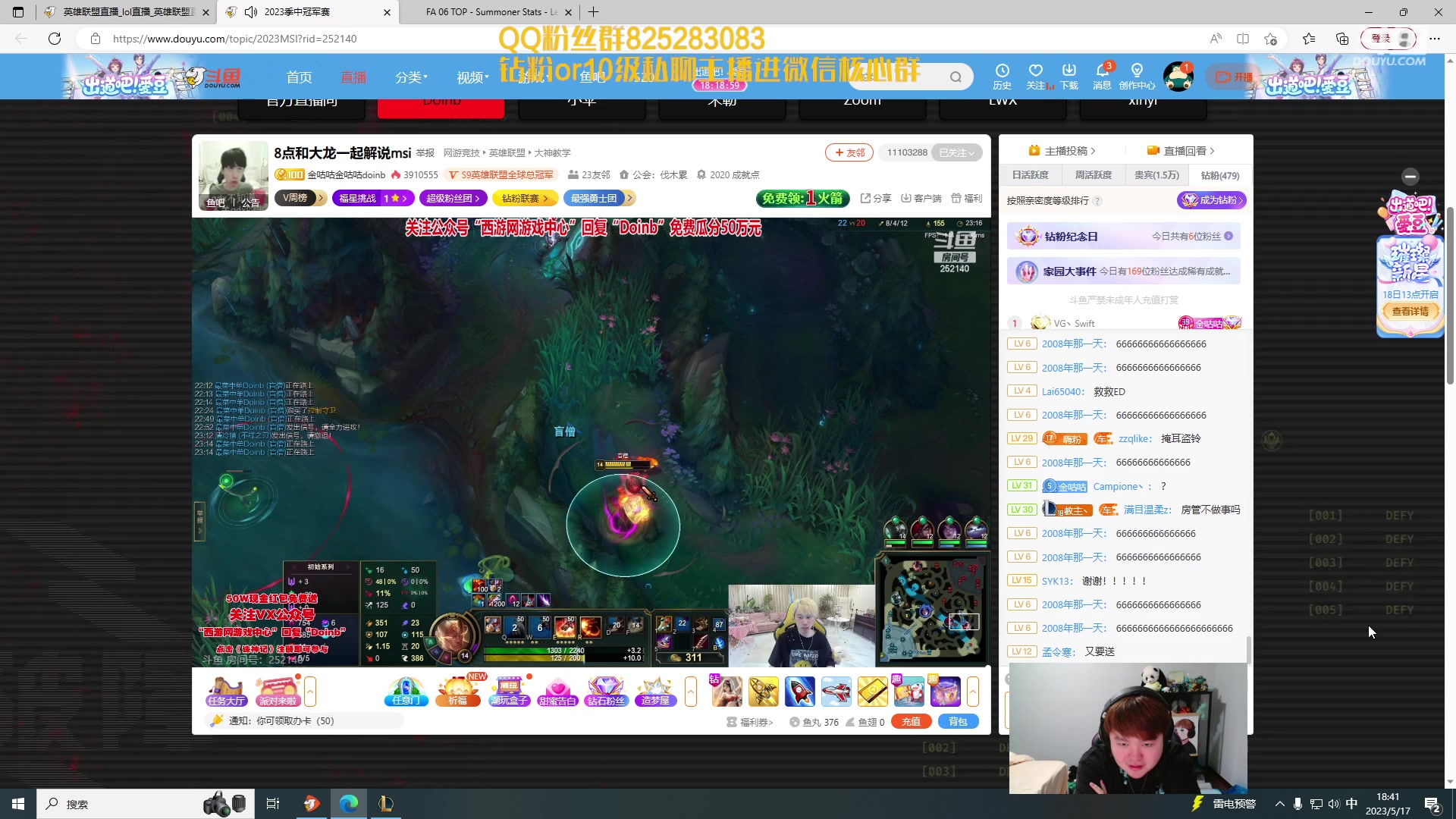
Task: Expand the arrow next to 派对来啦
Action: [x=310, y=692]
